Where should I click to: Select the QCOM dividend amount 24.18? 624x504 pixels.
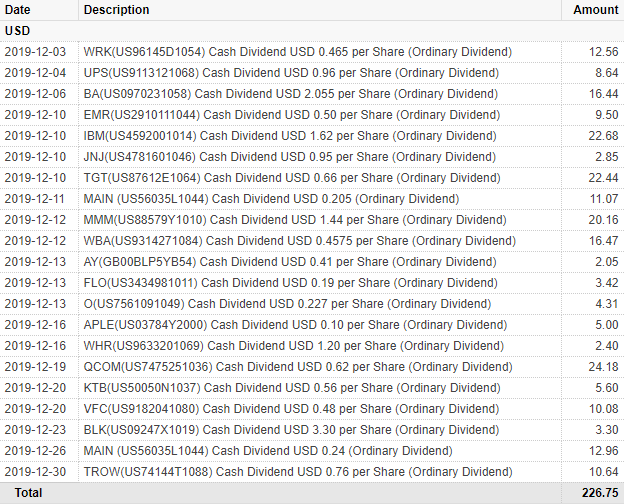click(603, 367)
